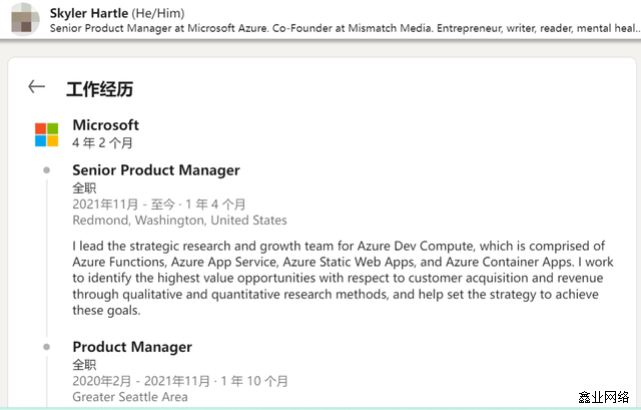Screen dimensions: 641x410
Task: Go back using the left arrow
Action: (x=37, y=87)
